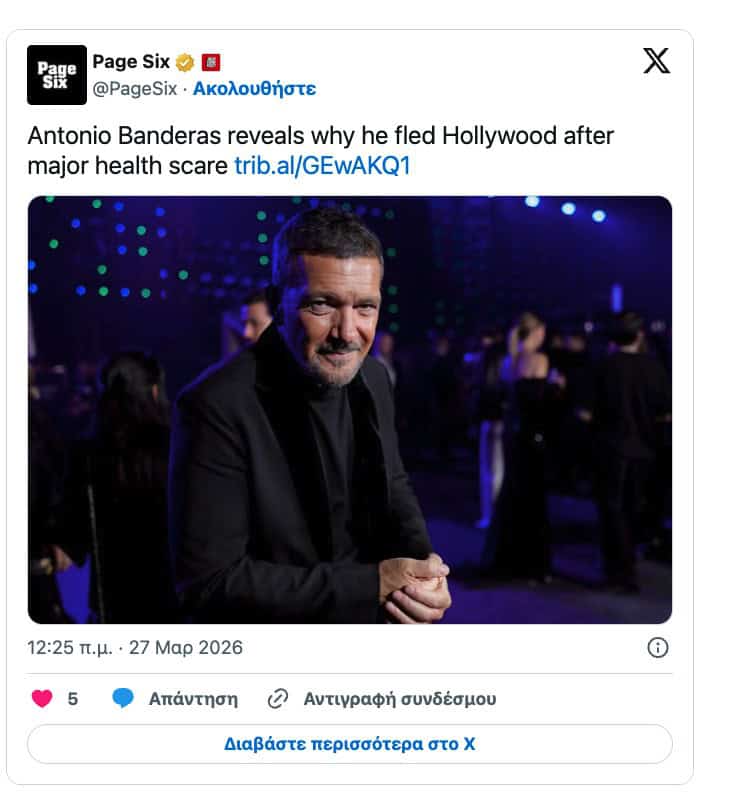Click the gold verified badge
The width and height of the screenshot is (730, 807).
(186, 62)
